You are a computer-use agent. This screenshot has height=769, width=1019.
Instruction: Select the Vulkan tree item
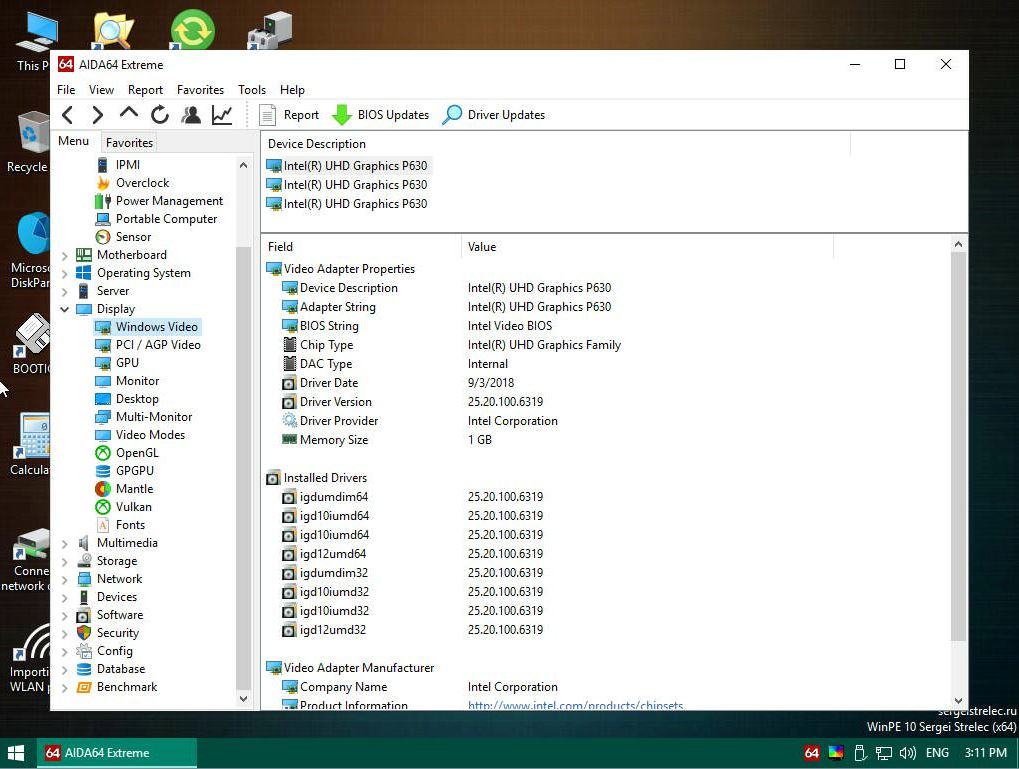tap(133, 506)
